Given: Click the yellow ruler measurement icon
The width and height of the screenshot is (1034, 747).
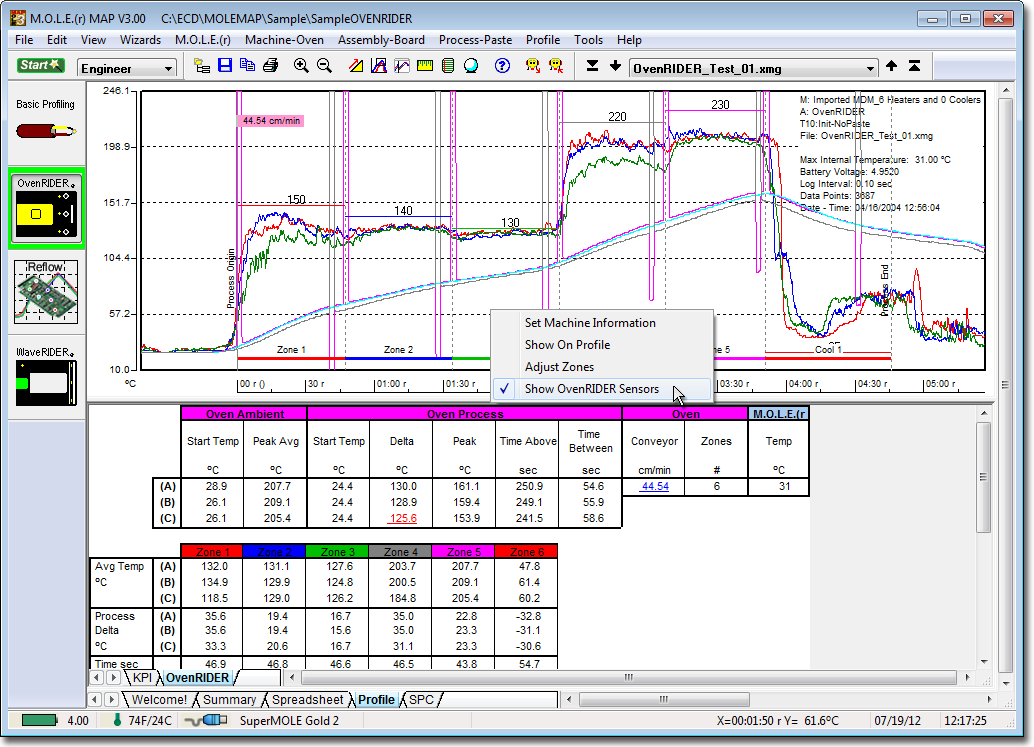Looking at the screenshot, I should (x=425, y=65).
